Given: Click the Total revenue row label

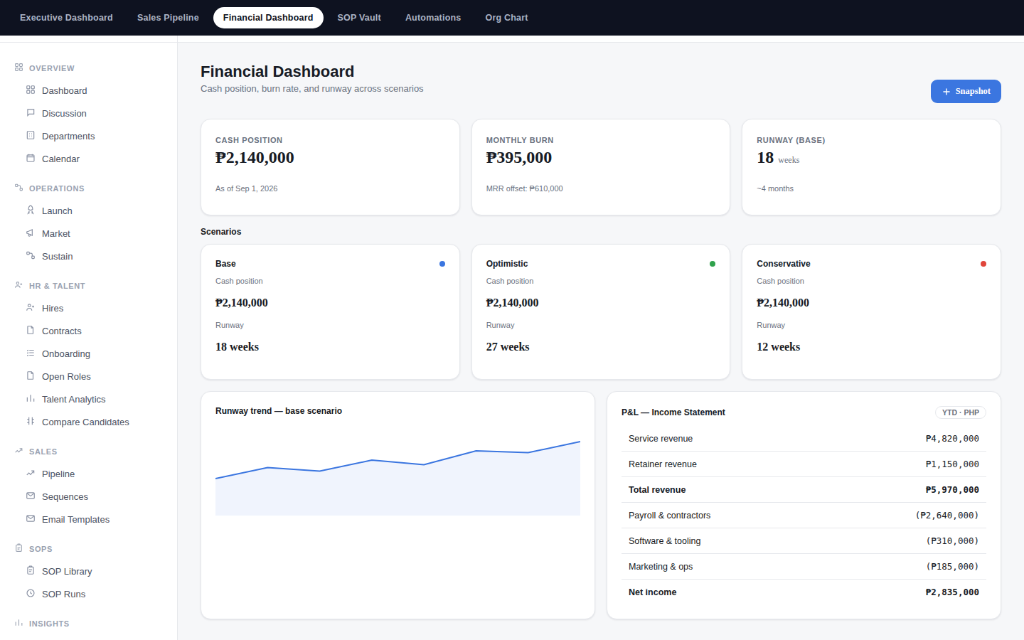Looking at the screenshot, I should tap(657, 490).
